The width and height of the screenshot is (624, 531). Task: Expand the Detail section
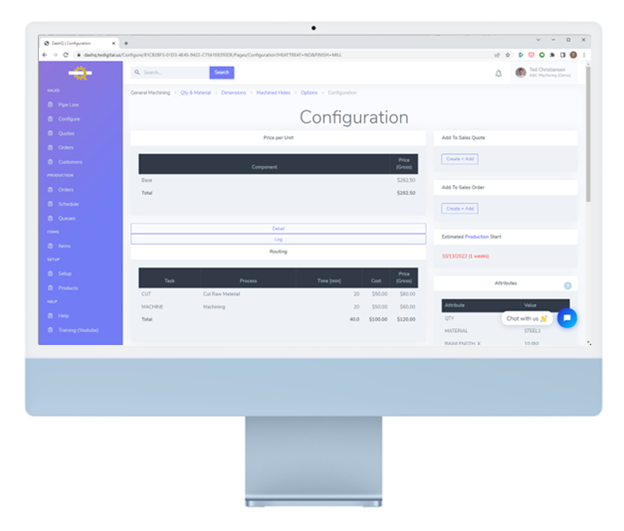click(278, 229)
